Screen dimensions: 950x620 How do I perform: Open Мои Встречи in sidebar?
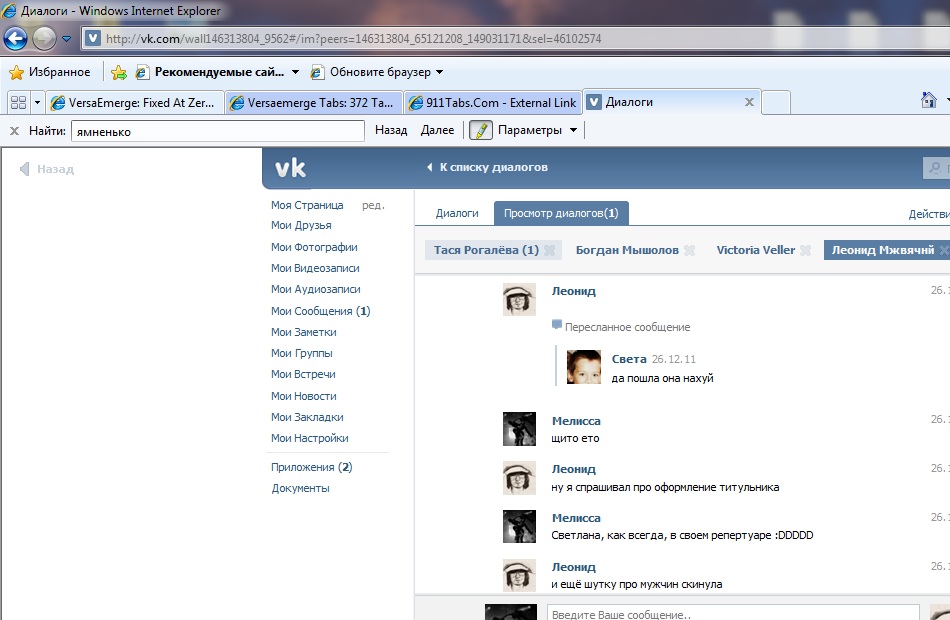coord(303,375)
